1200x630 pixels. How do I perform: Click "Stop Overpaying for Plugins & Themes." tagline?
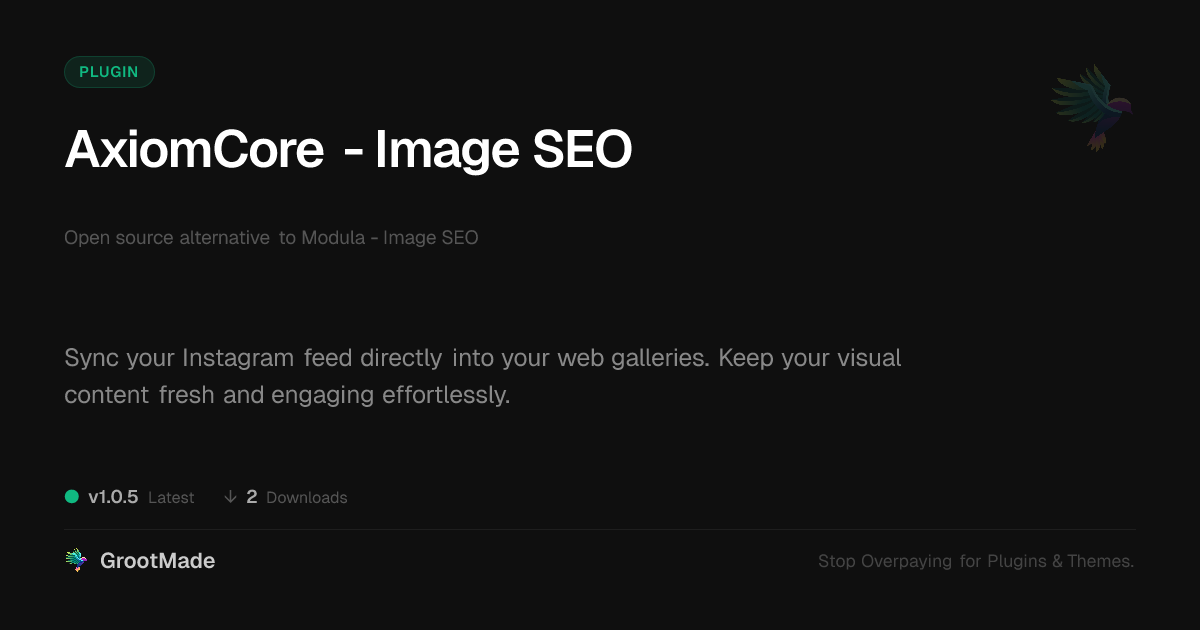[x=976, y=561]
